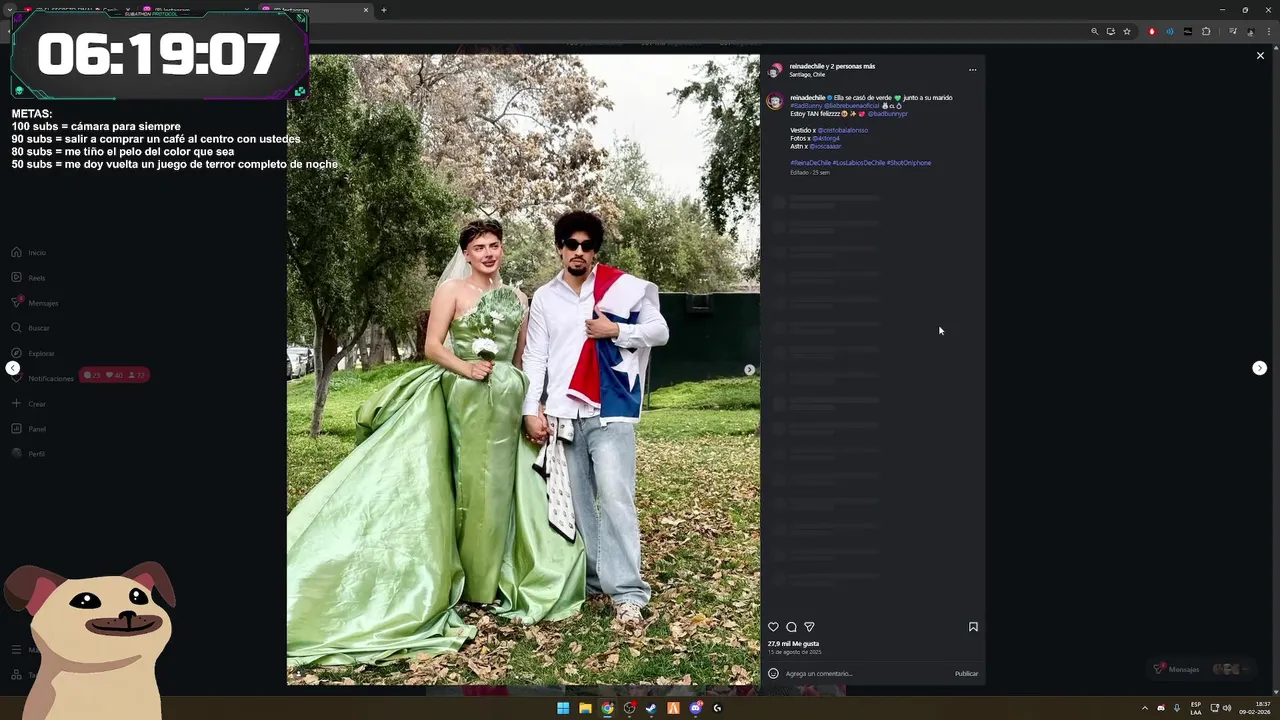The width and height of the screenshot is (1280, 720).
Task: Open the '27,9 mil Me gusta' likes list
Action: click(793, 644)
